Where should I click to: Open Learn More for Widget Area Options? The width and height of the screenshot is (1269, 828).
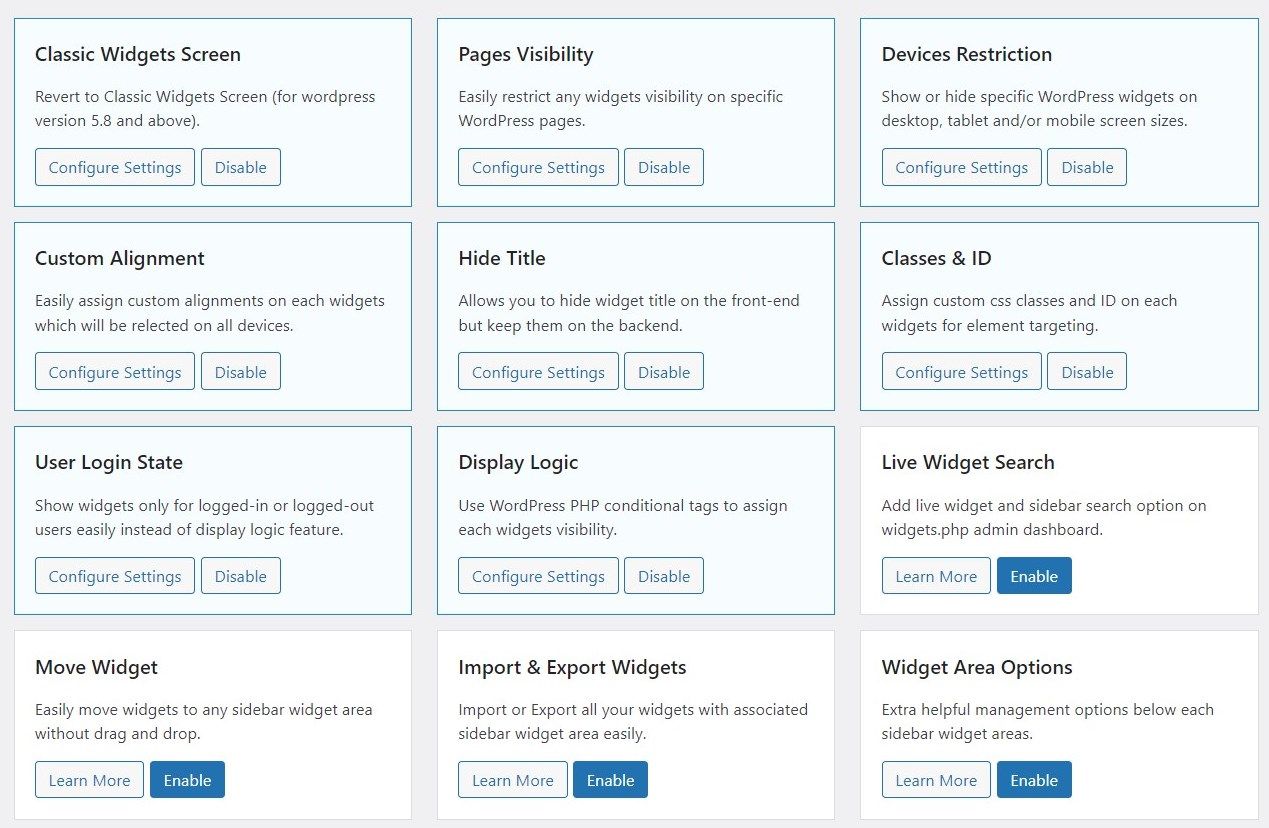pyautogui.click(x=935, y=779)
